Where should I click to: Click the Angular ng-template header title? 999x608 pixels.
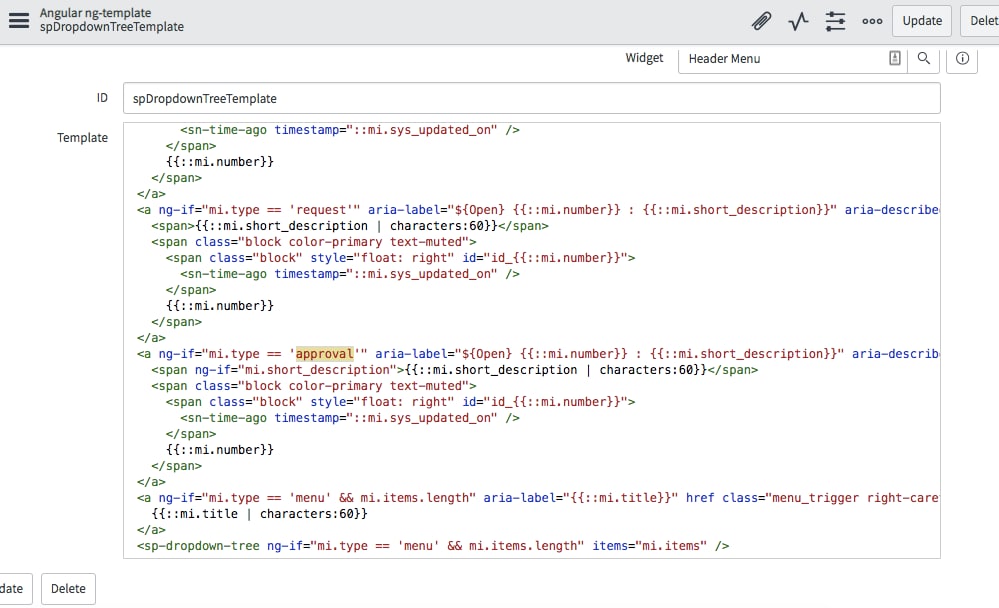coord(93,14)
